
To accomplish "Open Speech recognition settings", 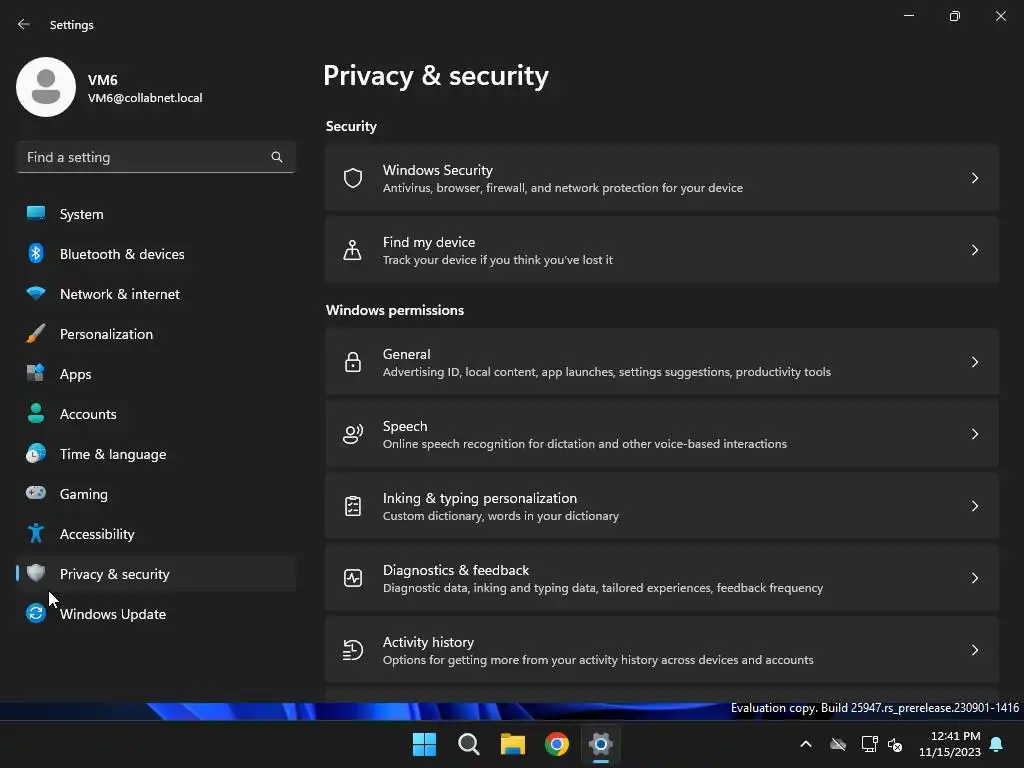I will click(x=662, y=434).
